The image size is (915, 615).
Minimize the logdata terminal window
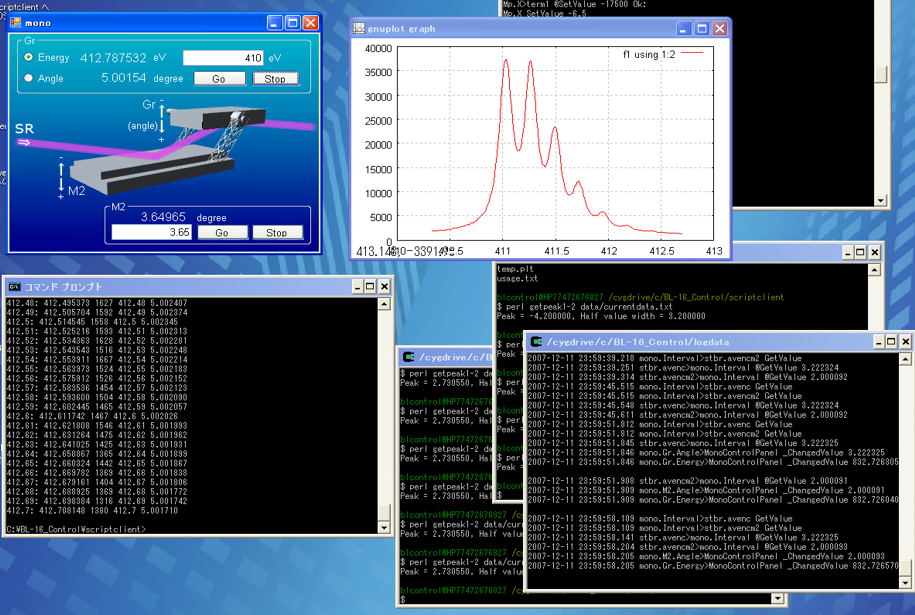coord(878,342)
